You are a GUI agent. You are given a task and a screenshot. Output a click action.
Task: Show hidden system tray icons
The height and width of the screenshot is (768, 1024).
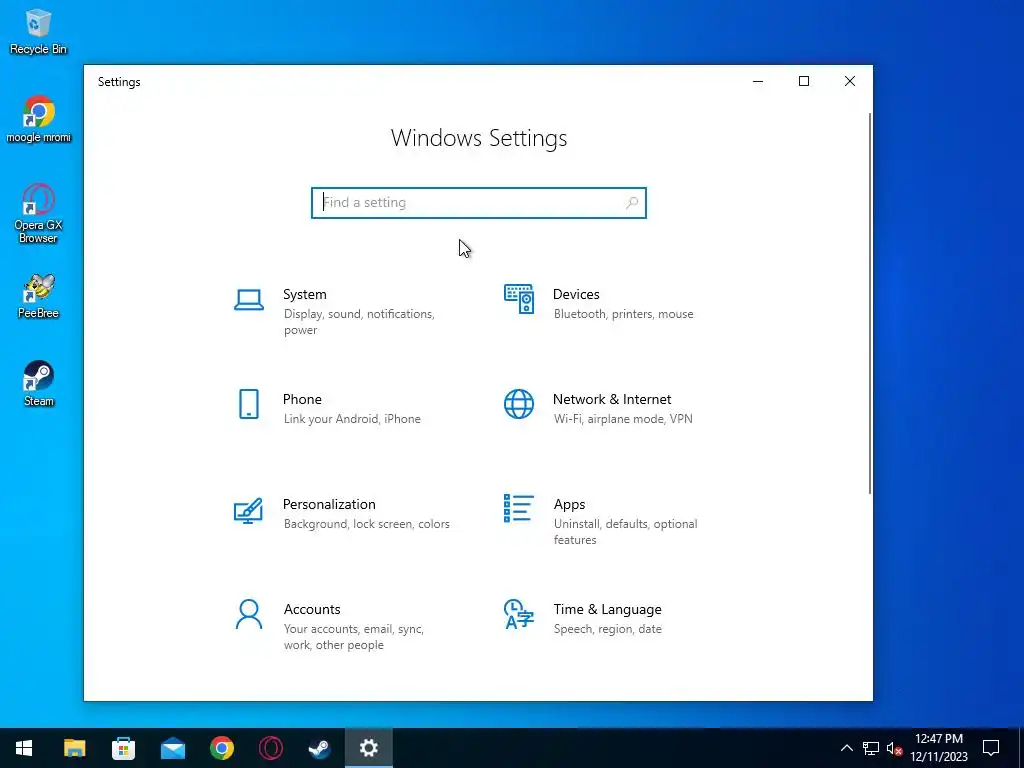[846, 748]
